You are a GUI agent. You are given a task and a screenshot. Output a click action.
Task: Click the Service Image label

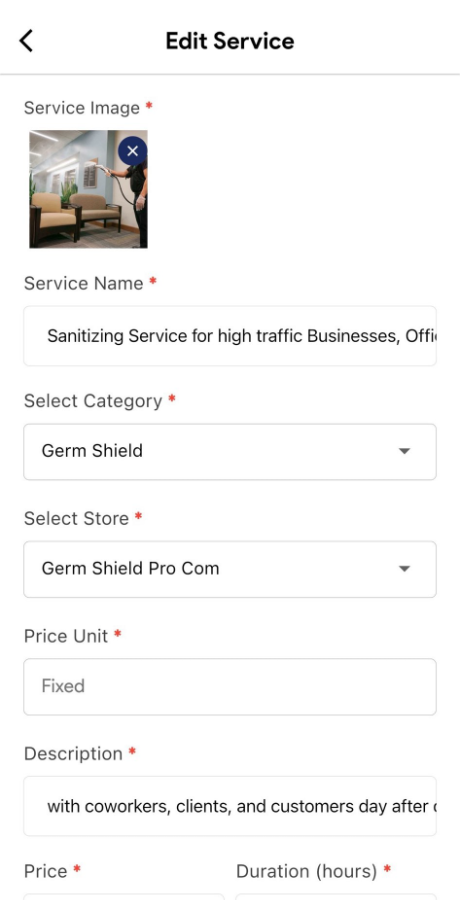point(82,108)
